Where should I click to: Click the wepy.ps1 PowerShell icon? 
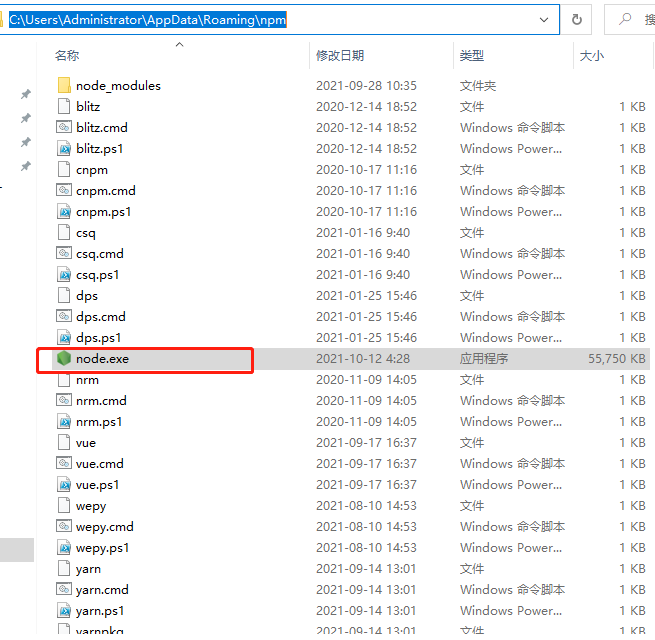[x=64, y=548]
